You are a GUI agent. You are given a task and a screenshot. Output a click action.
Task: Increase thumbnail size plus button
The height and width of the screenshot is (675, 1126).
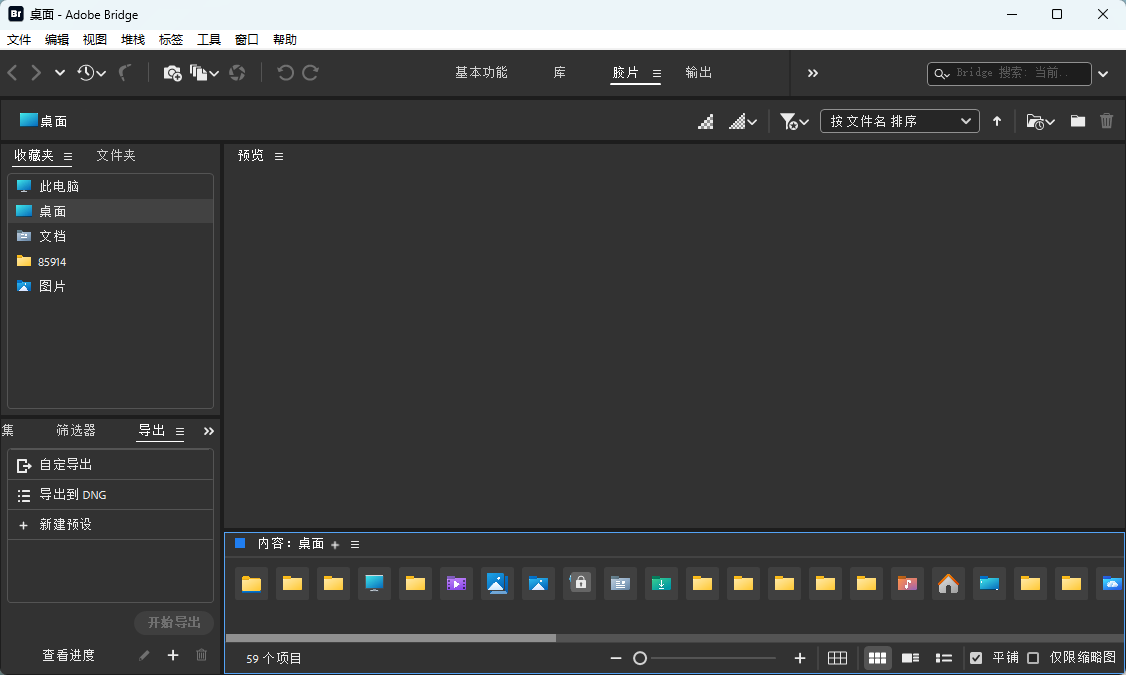(800, 658)
